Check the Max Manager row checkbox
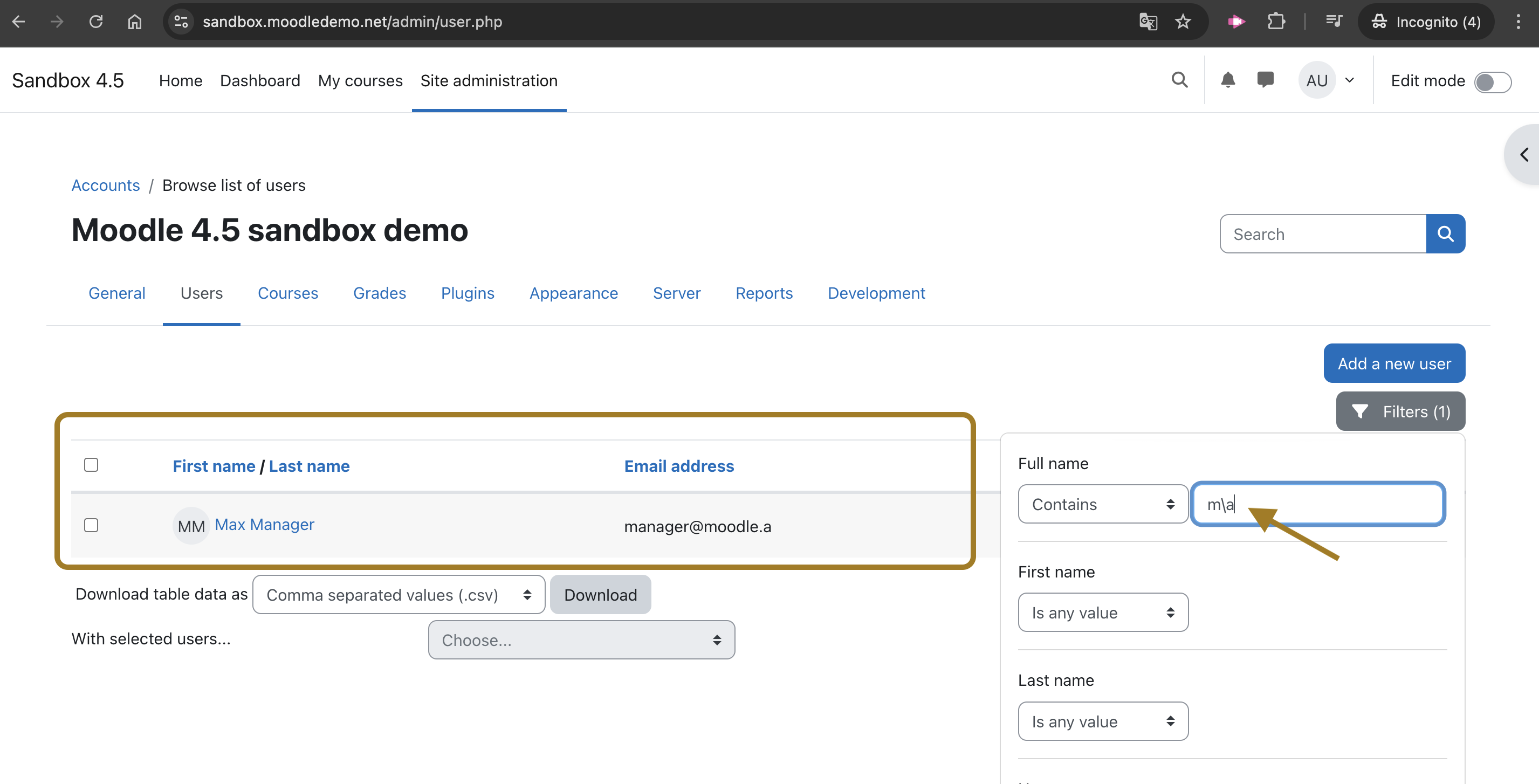The height and width of the screenshot is (784, 1539). click(91, 525)
